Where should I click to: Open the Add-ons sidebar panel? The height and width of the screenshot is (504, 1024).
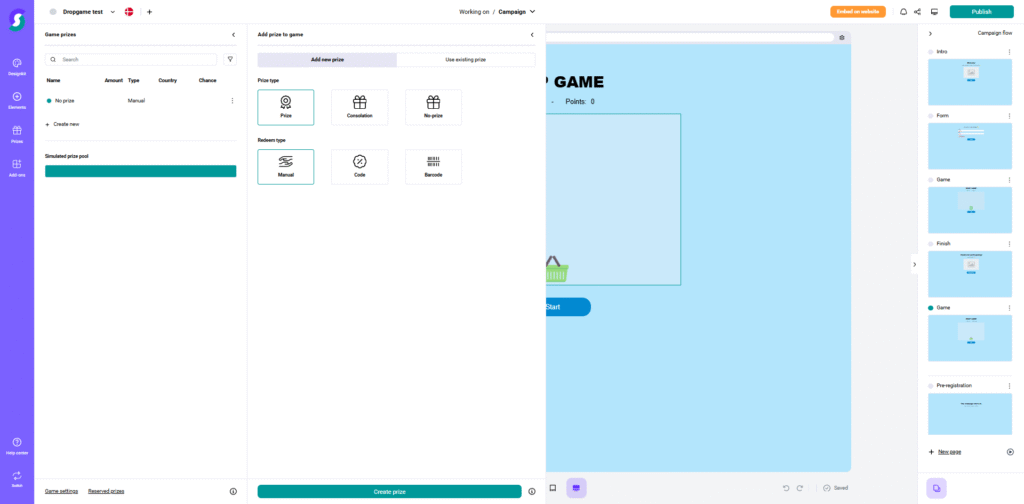point(17,168)
